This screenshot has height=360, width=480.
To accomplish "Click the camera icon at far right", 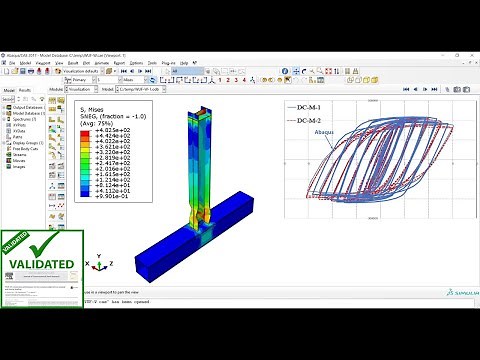I will [466, 89].
